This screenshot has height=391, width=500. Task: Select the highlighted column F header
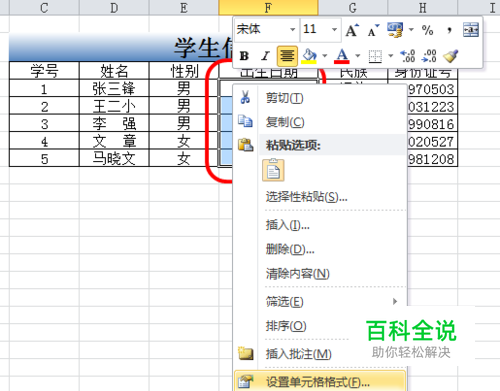click(x=268, y=7)
